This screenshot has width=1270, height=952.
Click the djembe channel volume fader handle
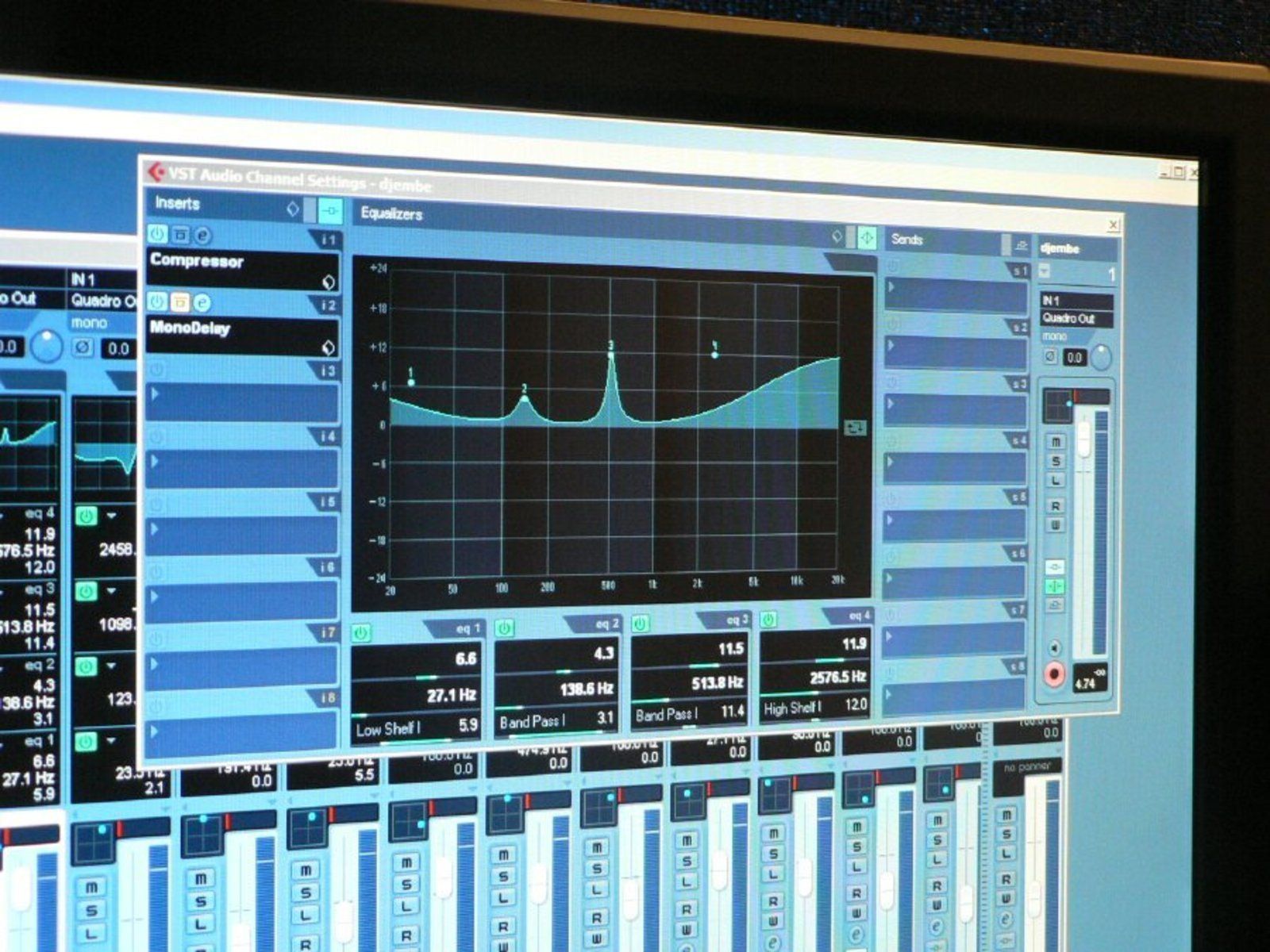coord(1083,438)
